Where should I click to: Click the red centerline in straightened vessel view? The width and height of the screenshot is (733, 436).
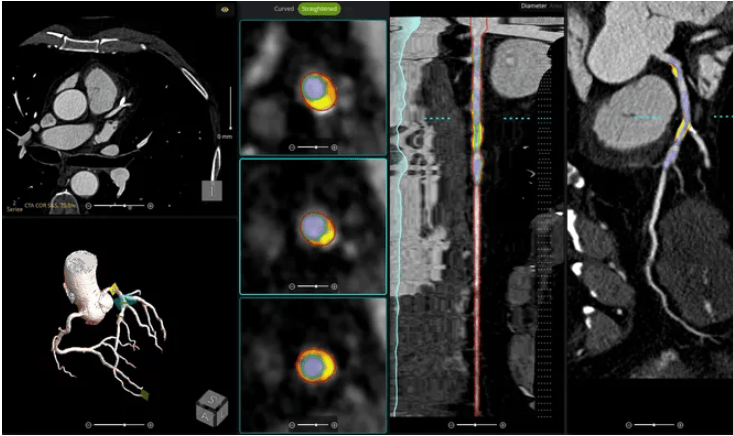point(474,250)
